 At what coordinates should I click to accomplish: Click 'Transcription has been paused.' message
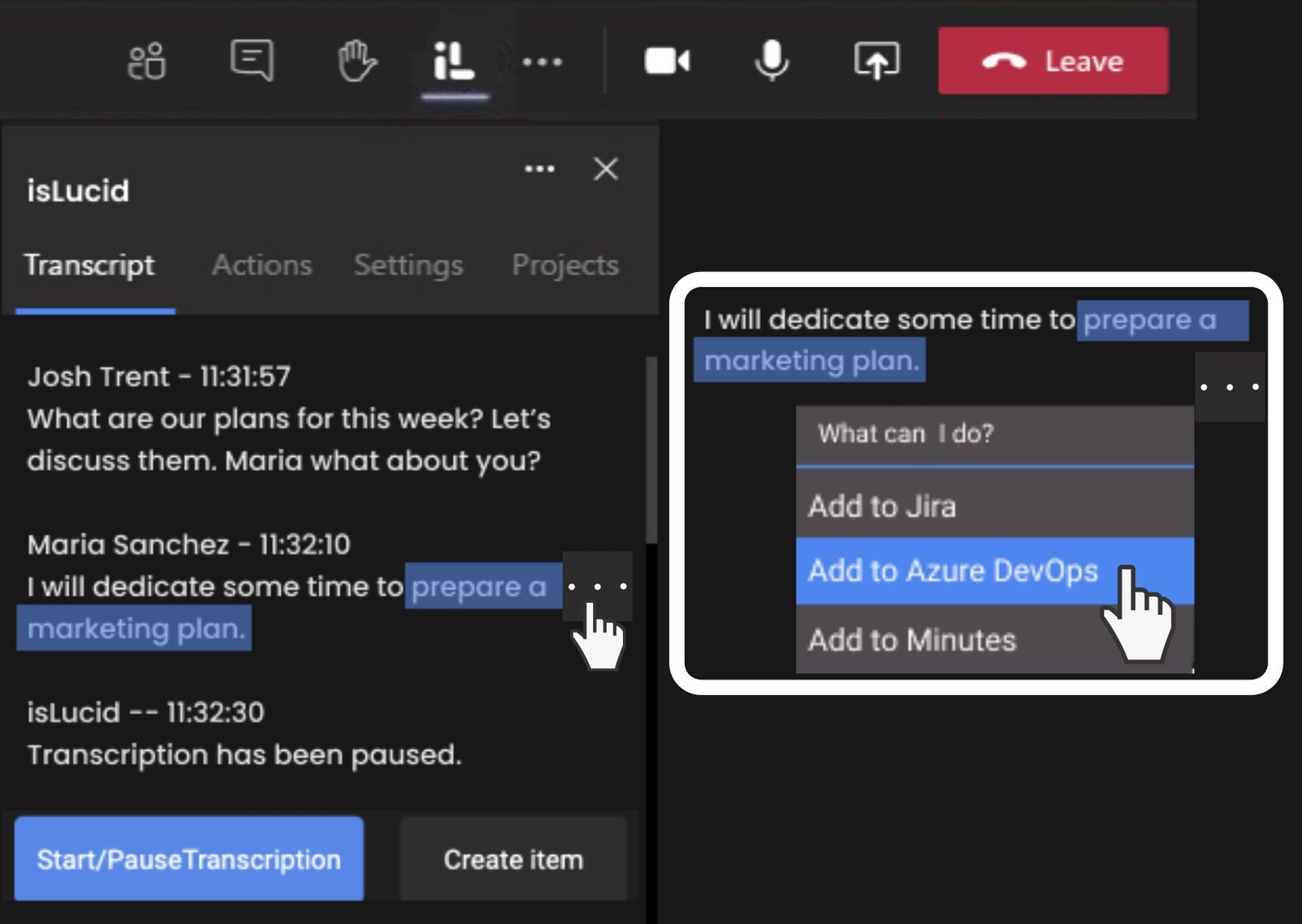244,755
